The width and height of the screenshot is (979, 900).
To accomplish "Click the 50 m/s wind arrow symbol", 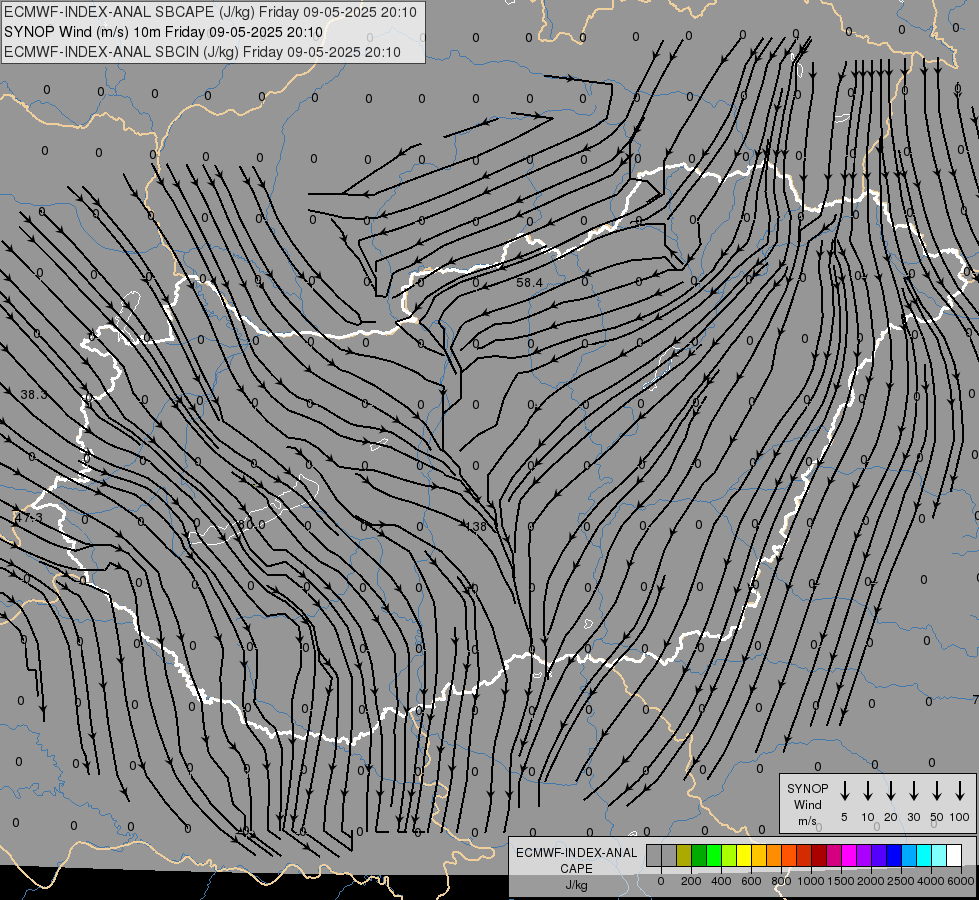I will click(x=937, y=790).
